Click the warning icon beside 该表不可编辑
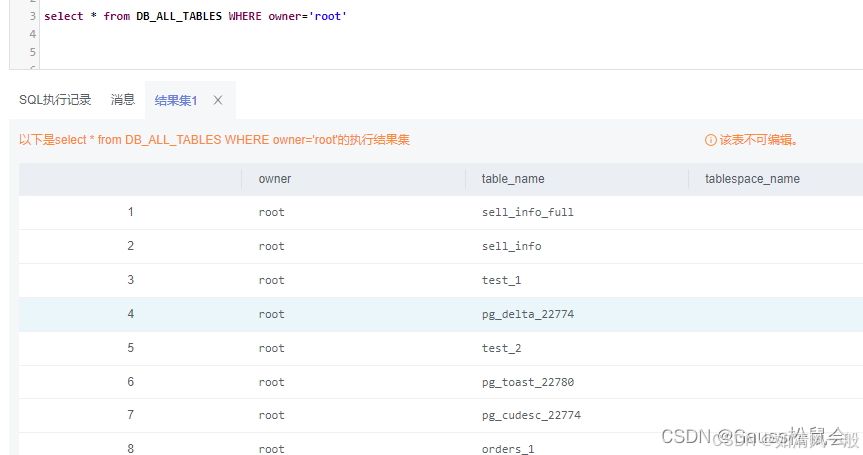This screenshot has width=863, height=455. (x=711, y=140)
